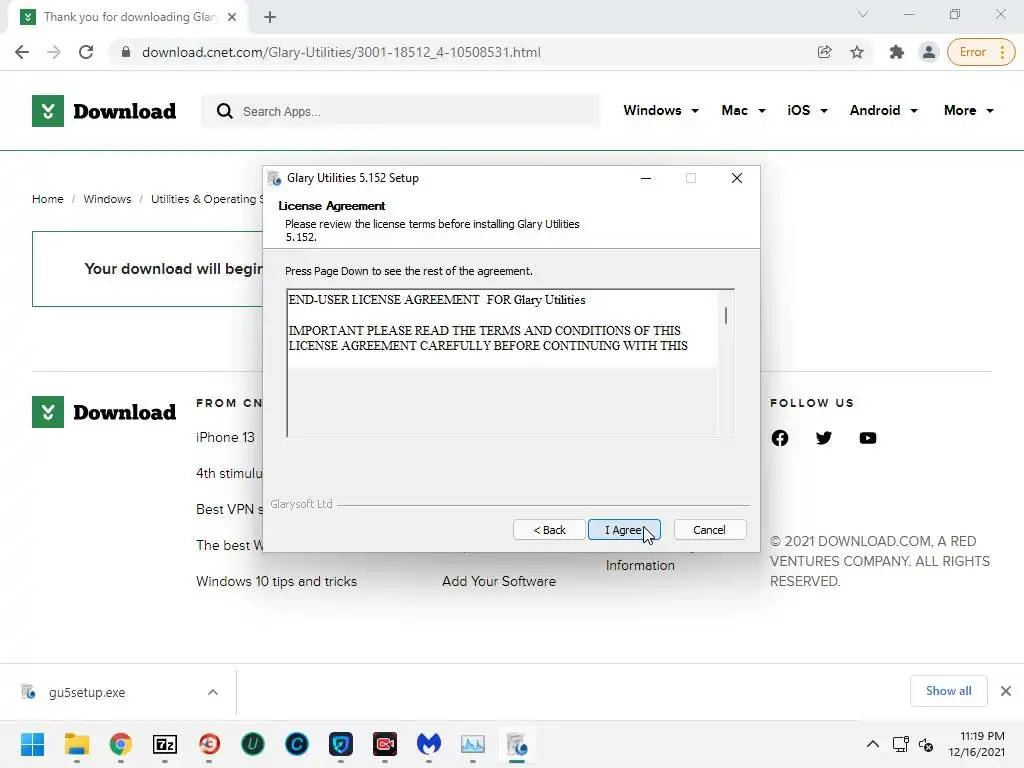
Task: Click the share page icon
Action: 825,52
